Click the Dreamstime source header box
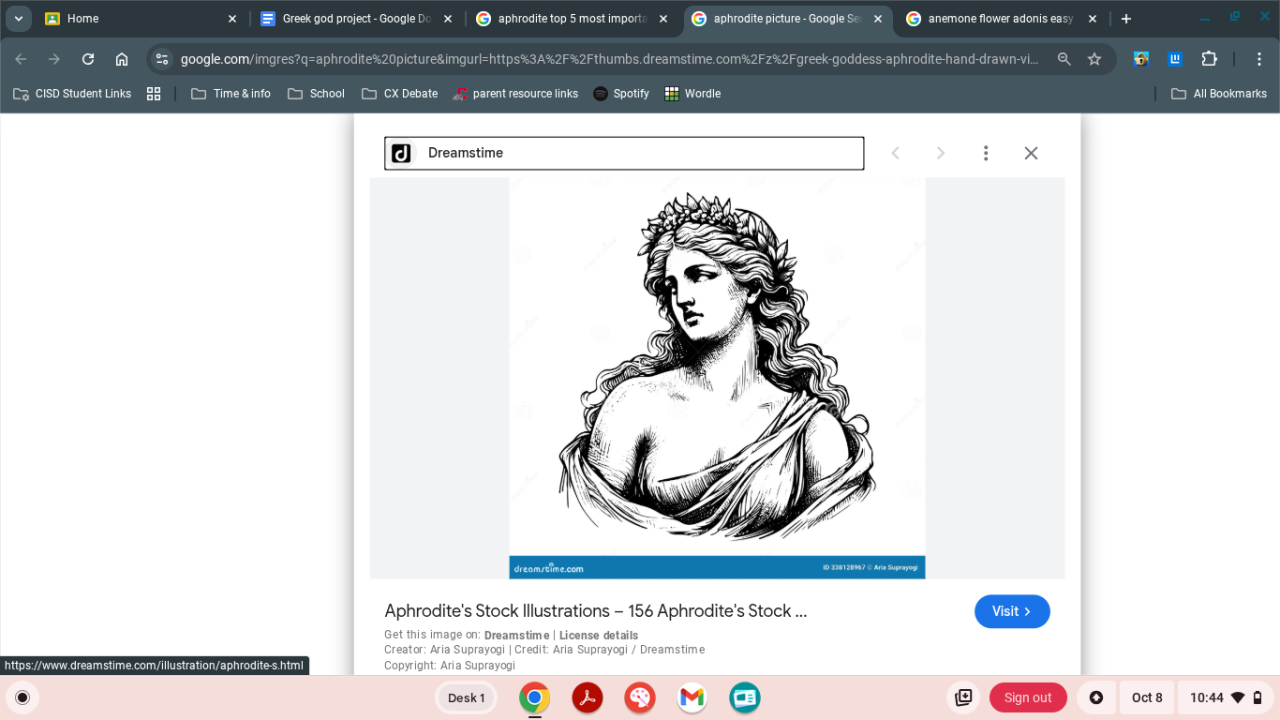1280x720 pixels. tap(624, 153)
